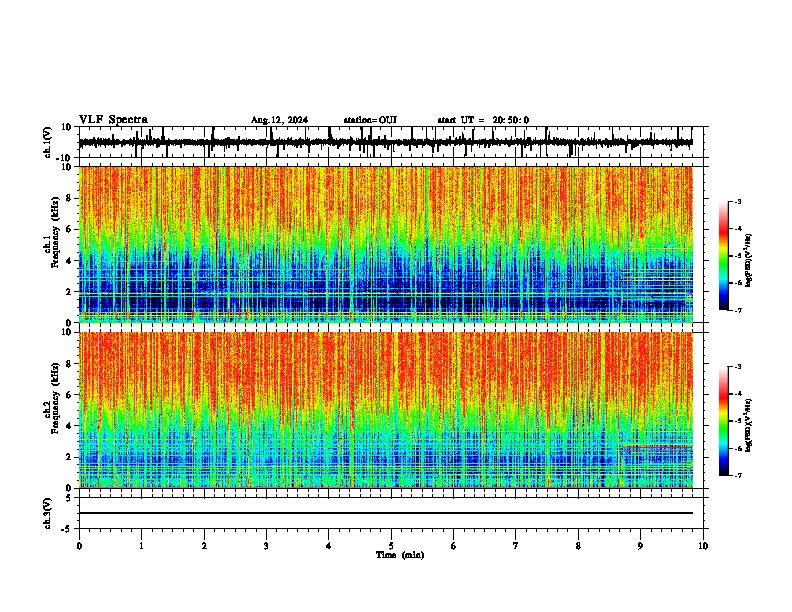Click the -3 tick on ch.1 colorbar
This screenshot has width=792, height=612.
(738, 201)
